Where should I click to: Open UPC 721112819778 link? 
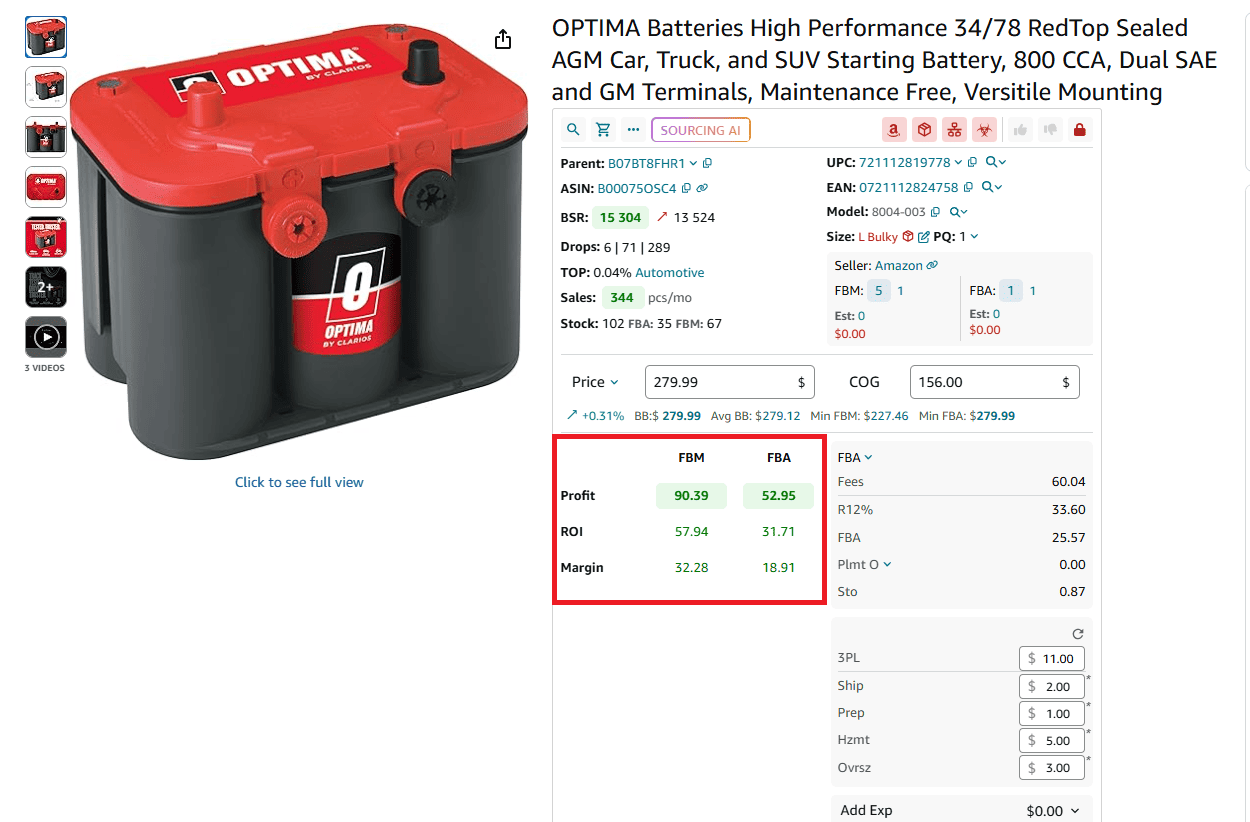coord(904,162)
